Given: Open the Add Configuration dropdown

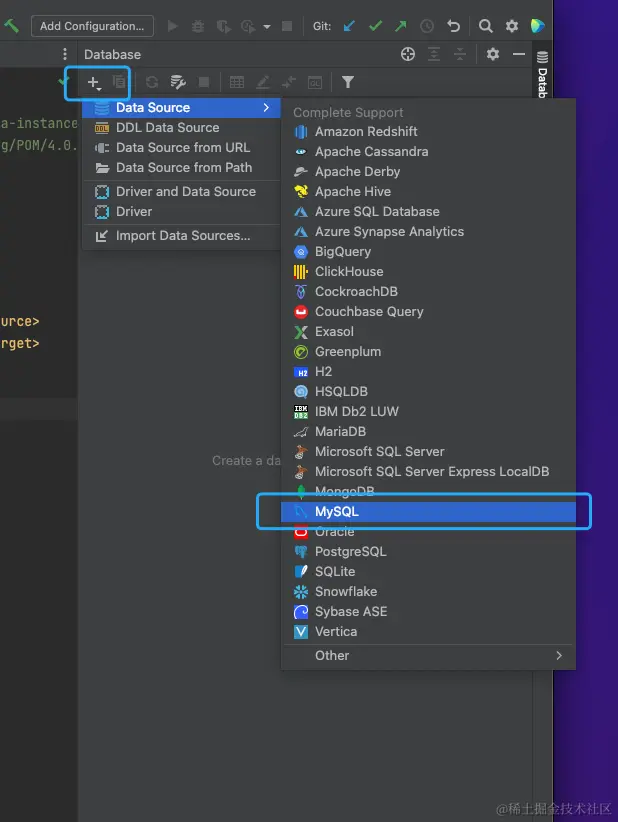Looking at the screenshot, I should [92, 26].
